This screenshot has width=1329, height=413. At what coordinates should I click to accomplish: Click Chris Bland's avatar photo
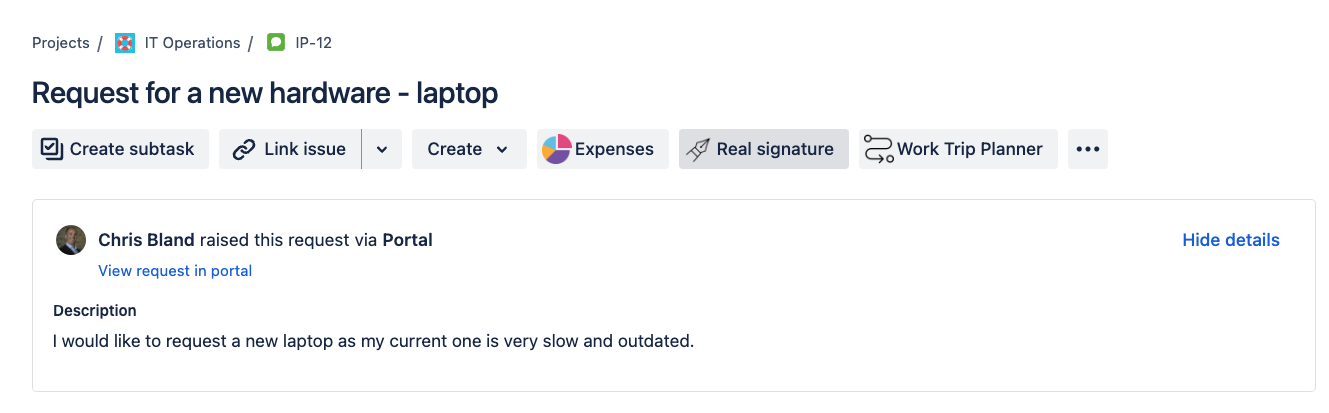pyautogui.click(x=71, y=240)
